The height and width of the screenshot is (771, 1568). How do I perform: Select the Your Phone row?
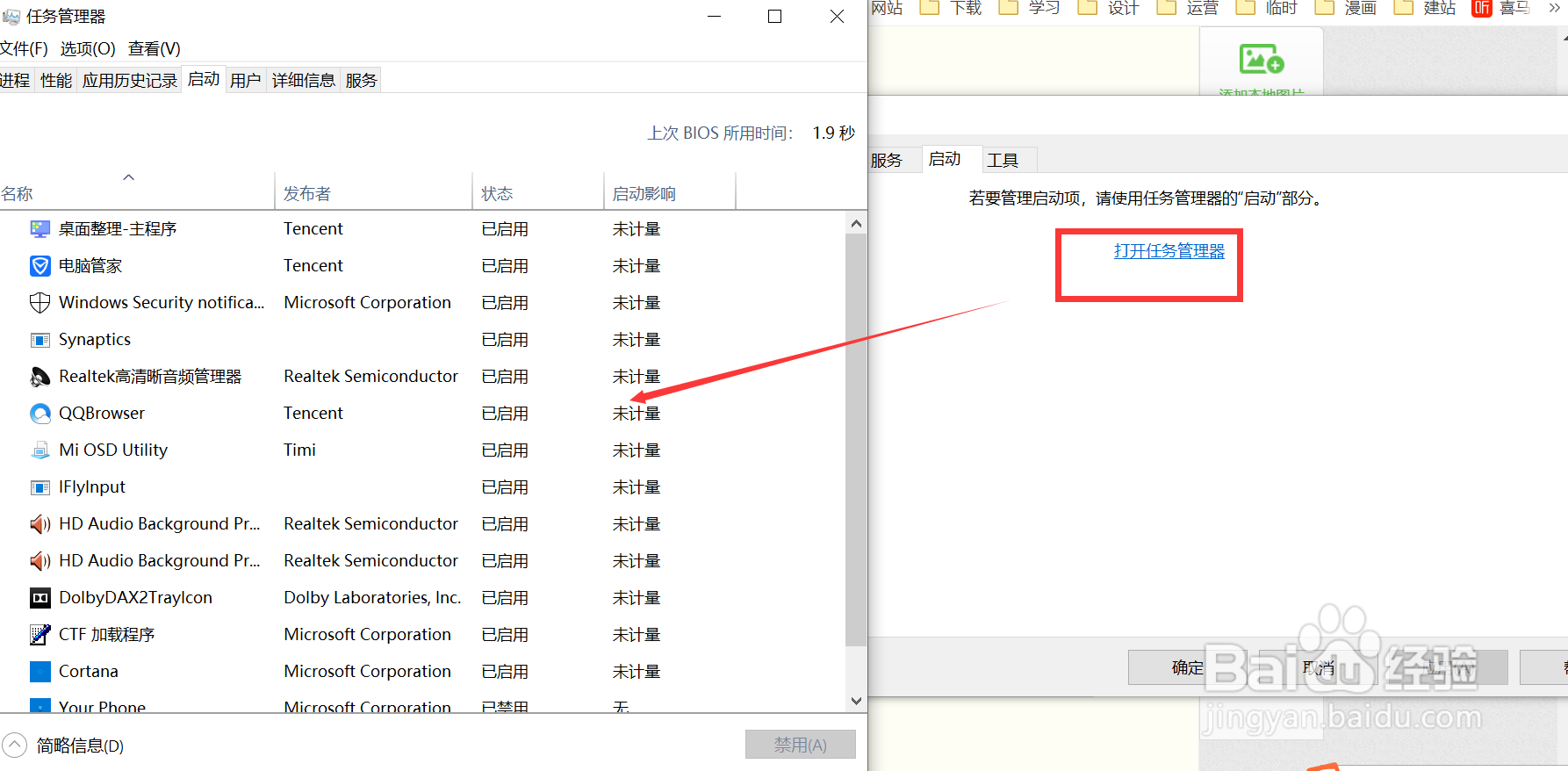[421, 705]
